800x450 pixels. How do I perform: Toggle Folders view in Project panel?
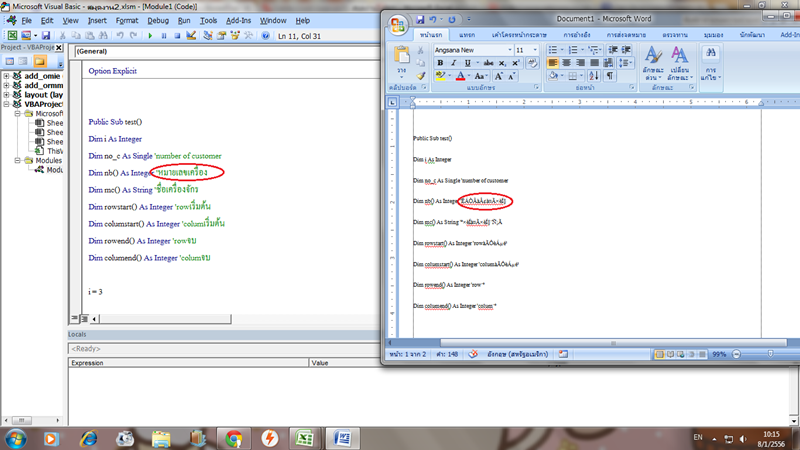[x=38, y=62]
